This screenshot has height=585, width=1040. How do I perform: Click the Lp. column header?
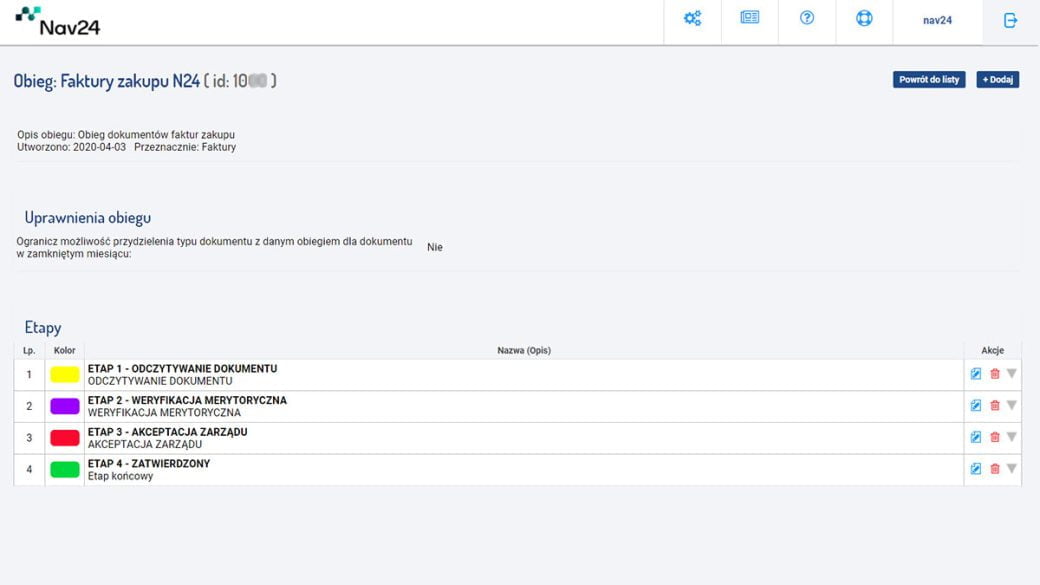click(29, 350)
